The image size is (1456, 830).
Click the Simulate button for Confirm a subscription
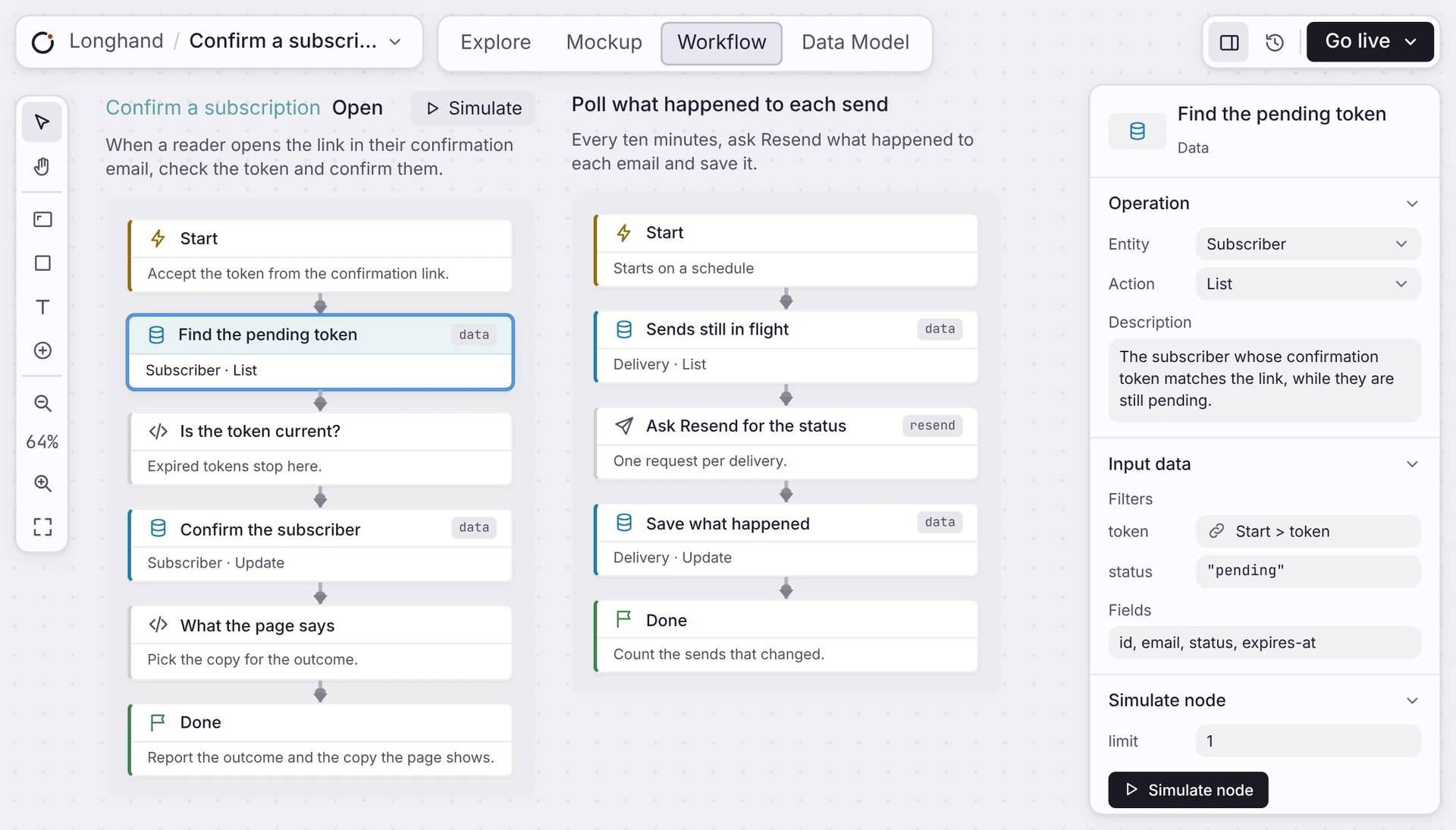coord(474,108)
